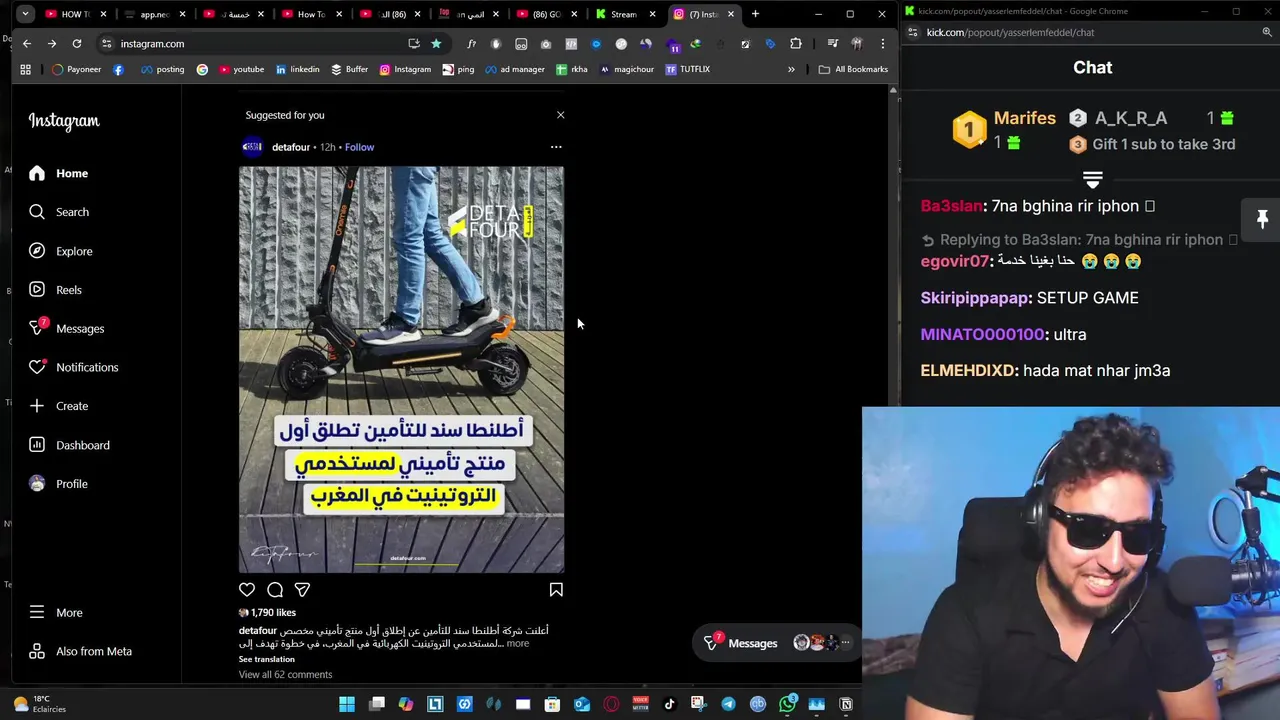Close the Instagram tab

coord(731,14)
